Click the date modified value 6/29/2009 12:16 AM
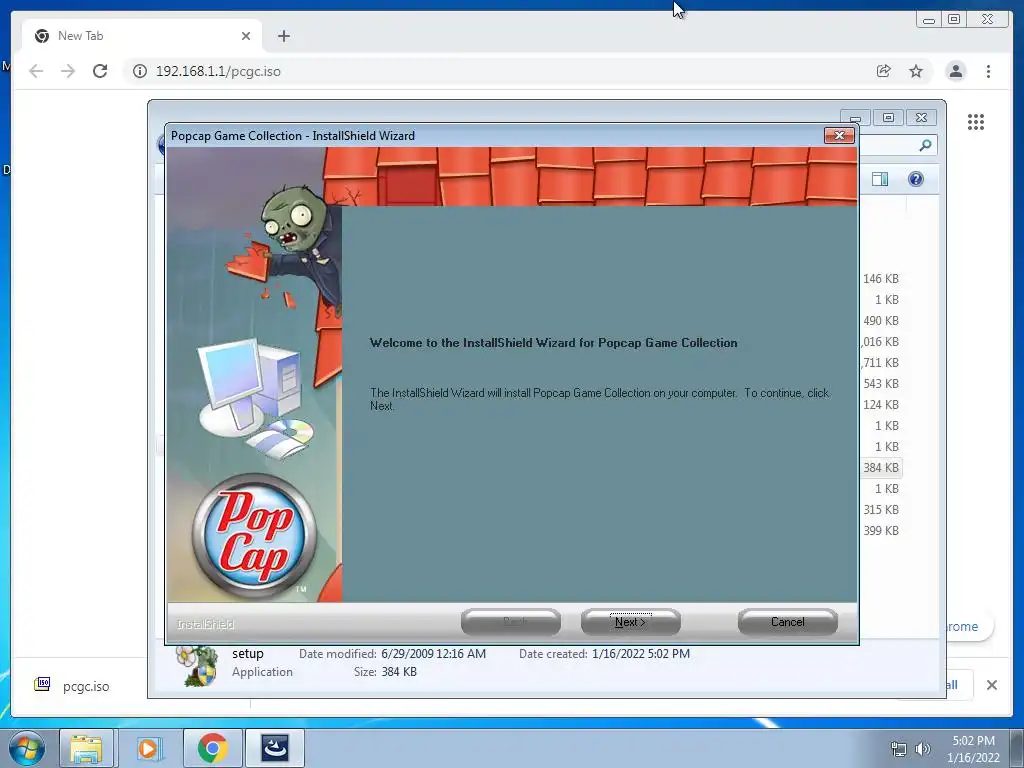The width and height of the screenshot is (1024, 768). (434, 654)
